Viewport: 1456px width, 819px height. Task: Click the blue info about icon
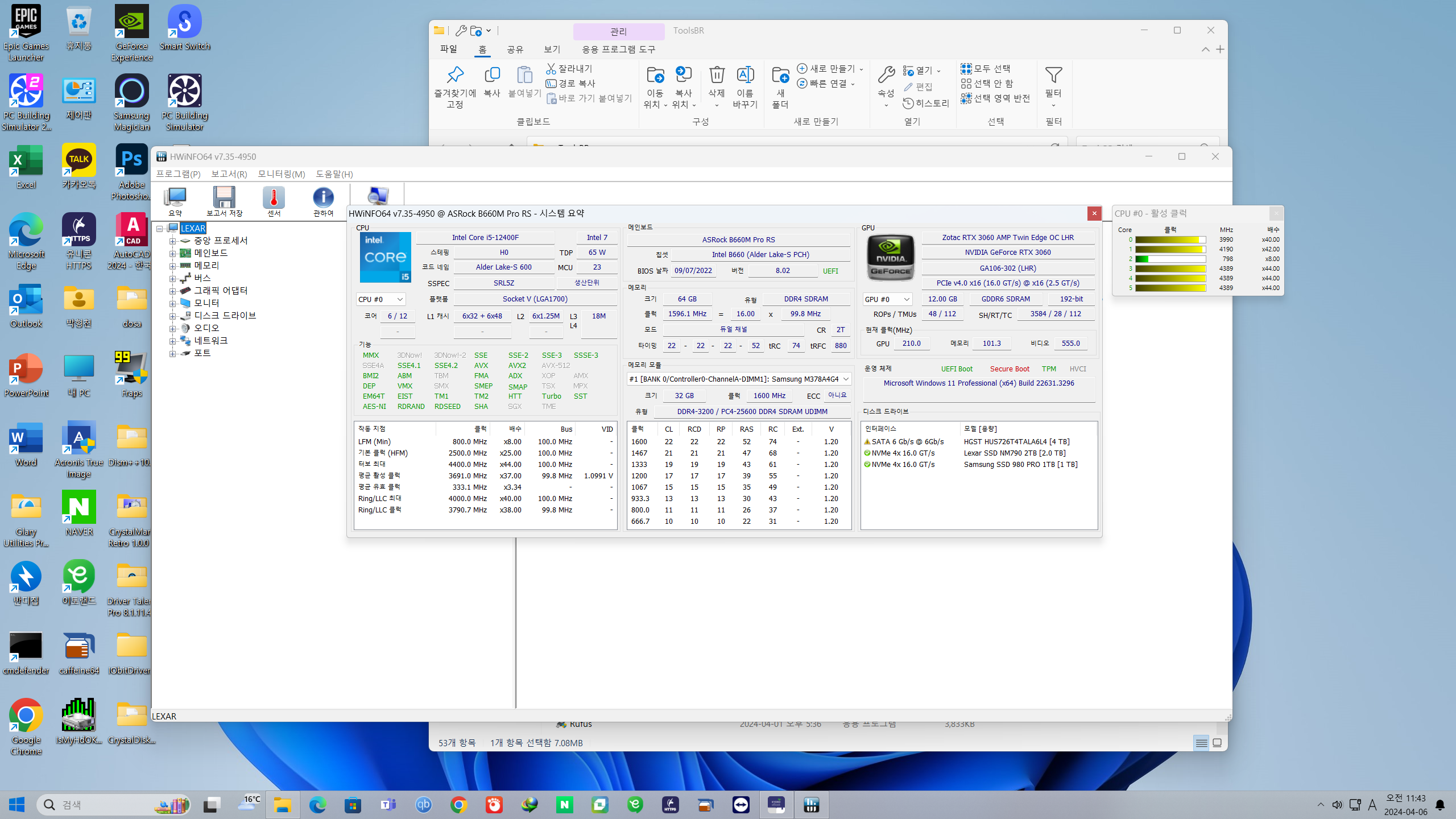323,201
